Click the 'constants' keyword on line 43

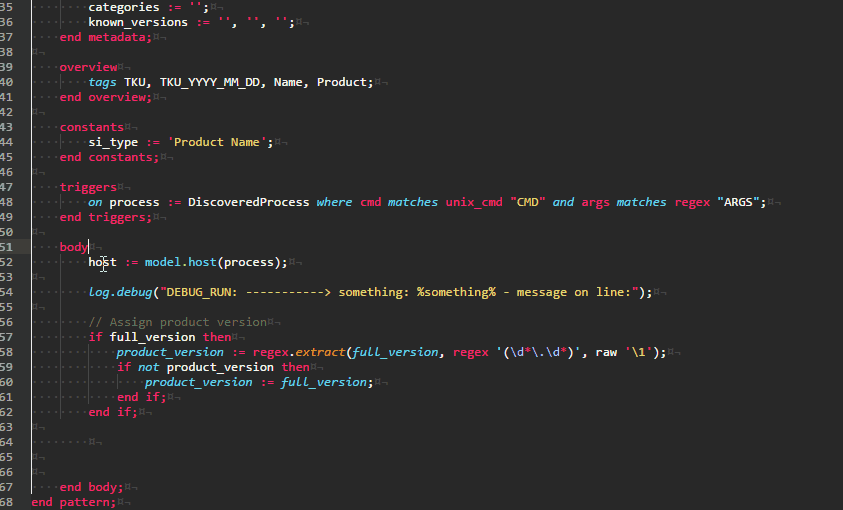click(91, 127)
